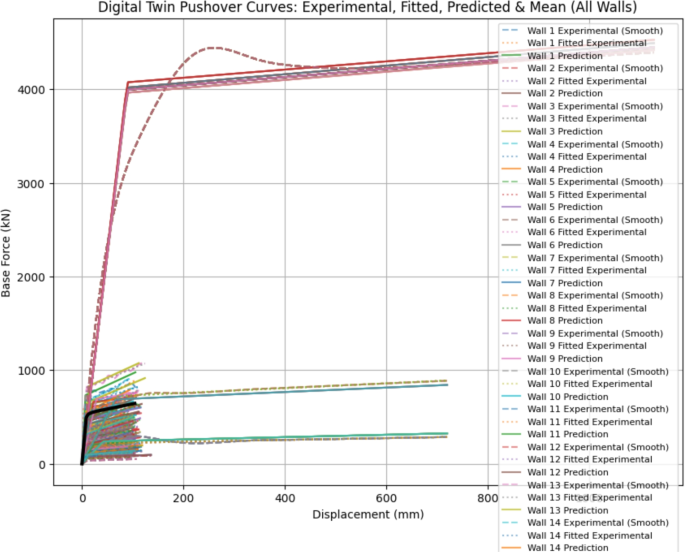Choose legend entry 'Wall 8 Experimental (Smooth)'
This screenshot has height=552, width=685.
(x=582, y=296)
